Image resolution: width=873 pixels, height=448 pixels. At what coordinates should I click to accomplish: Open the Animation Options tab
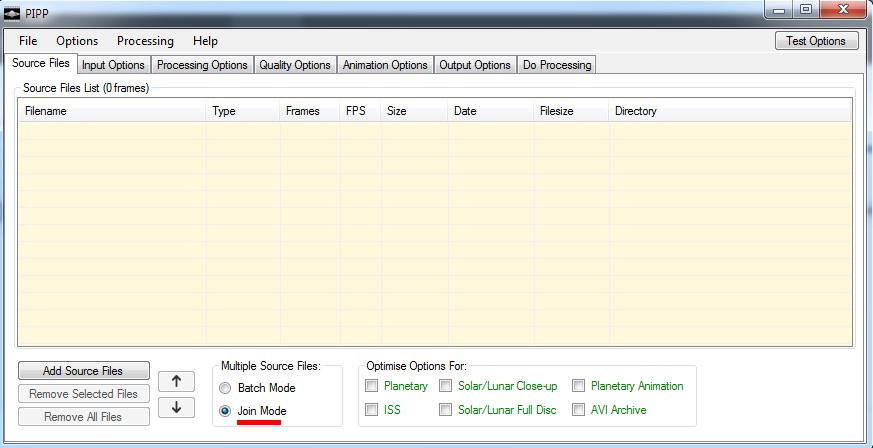coord(385,65)
